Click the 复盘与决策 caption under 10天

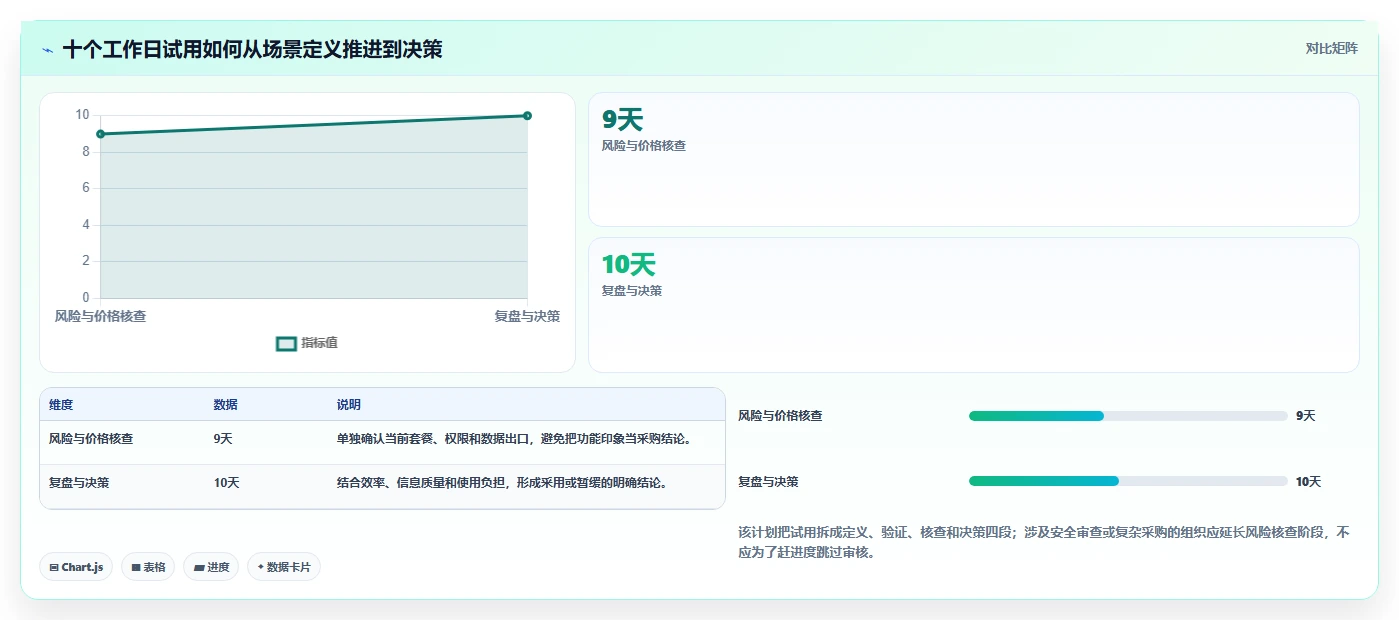tap(631, 291)
